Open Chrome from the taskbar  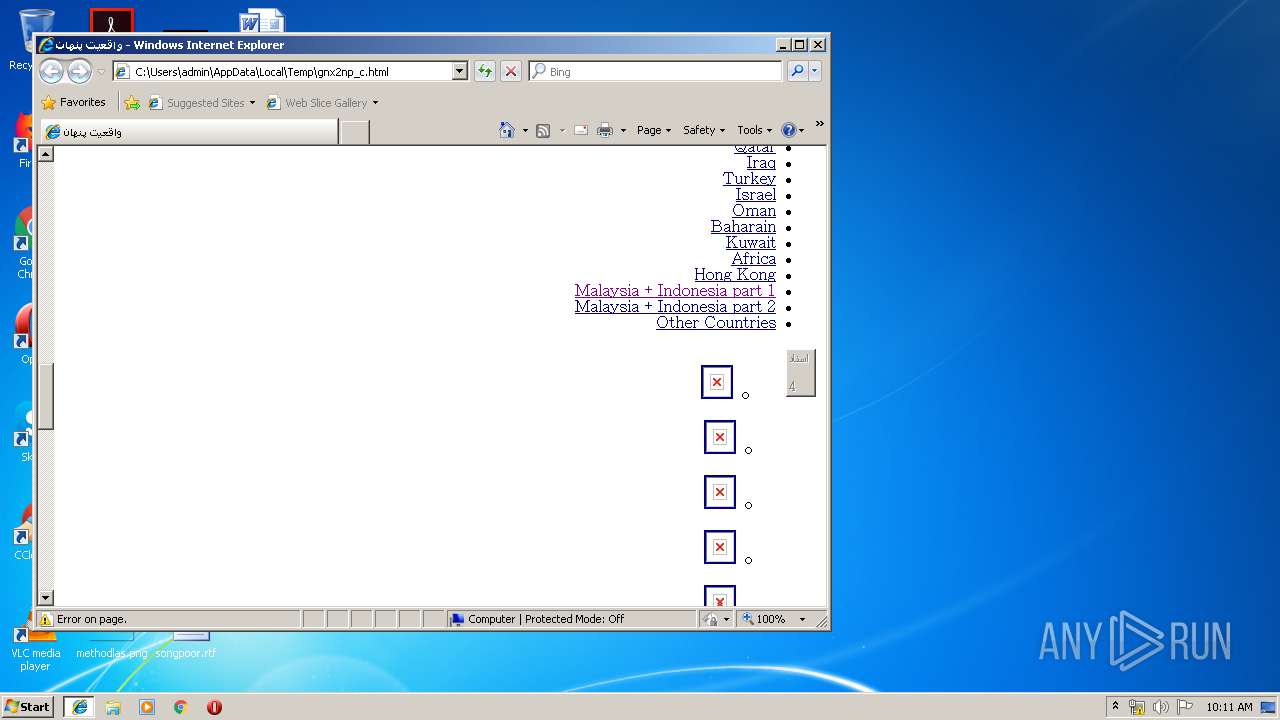(180, 707)
